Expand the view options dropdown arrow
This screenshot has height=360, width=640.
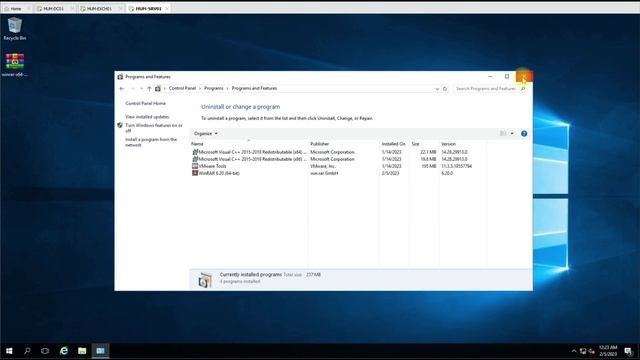[x=512, y=133]
